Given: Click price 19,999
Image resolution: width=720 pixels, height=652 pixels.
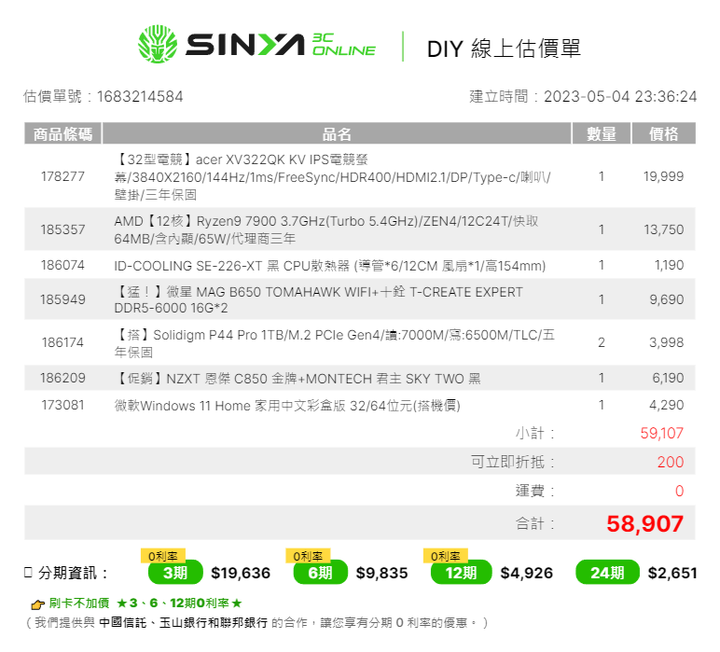Looking at the screenshot, I should coord(664,176).
